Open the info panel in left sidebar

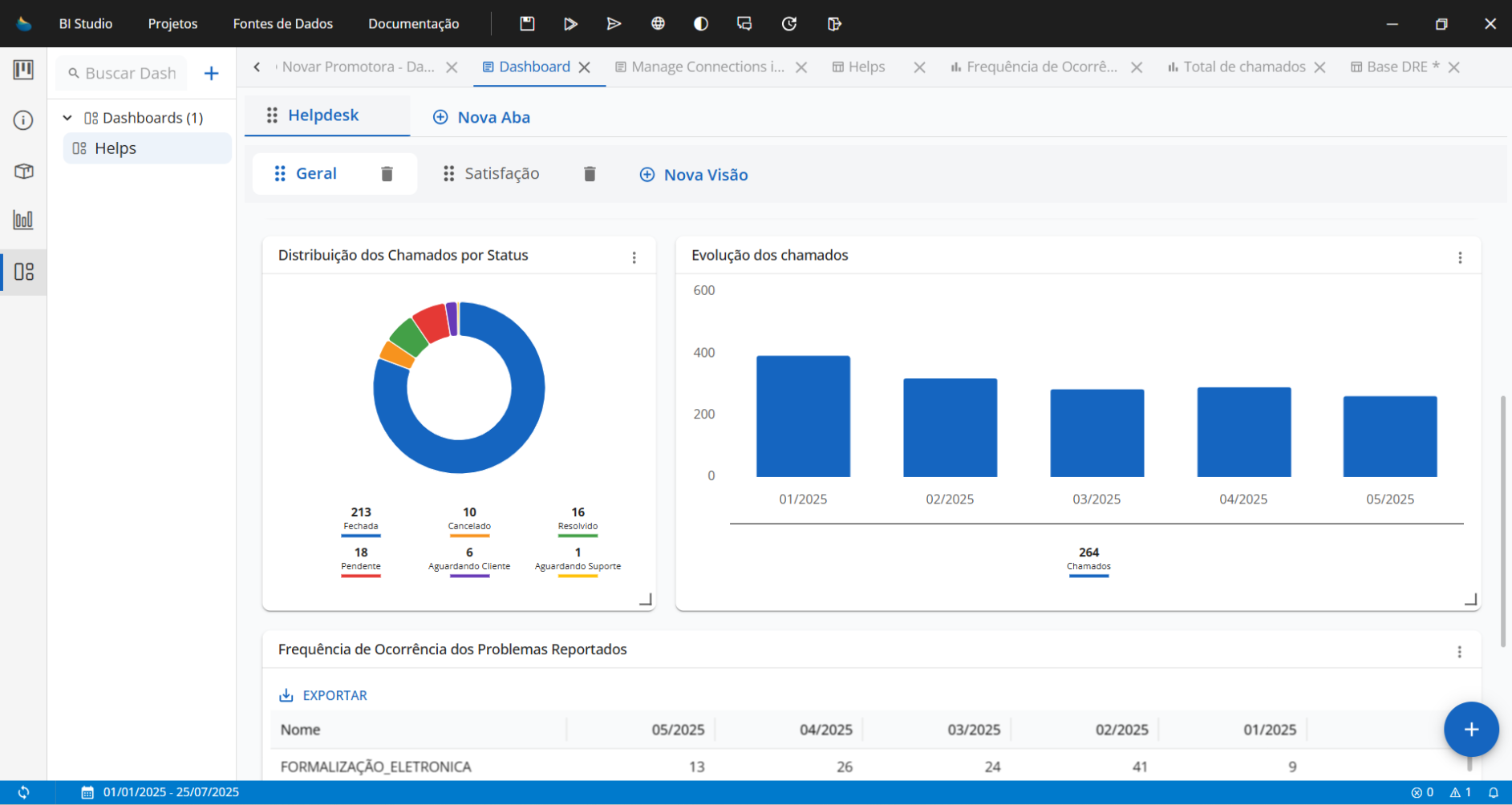click(23, 121)
